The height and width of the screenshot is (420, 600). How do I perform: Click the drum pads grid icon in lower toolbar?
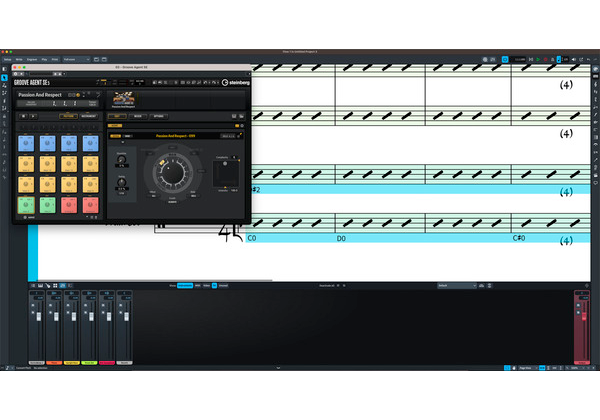[x=55, y=286]
